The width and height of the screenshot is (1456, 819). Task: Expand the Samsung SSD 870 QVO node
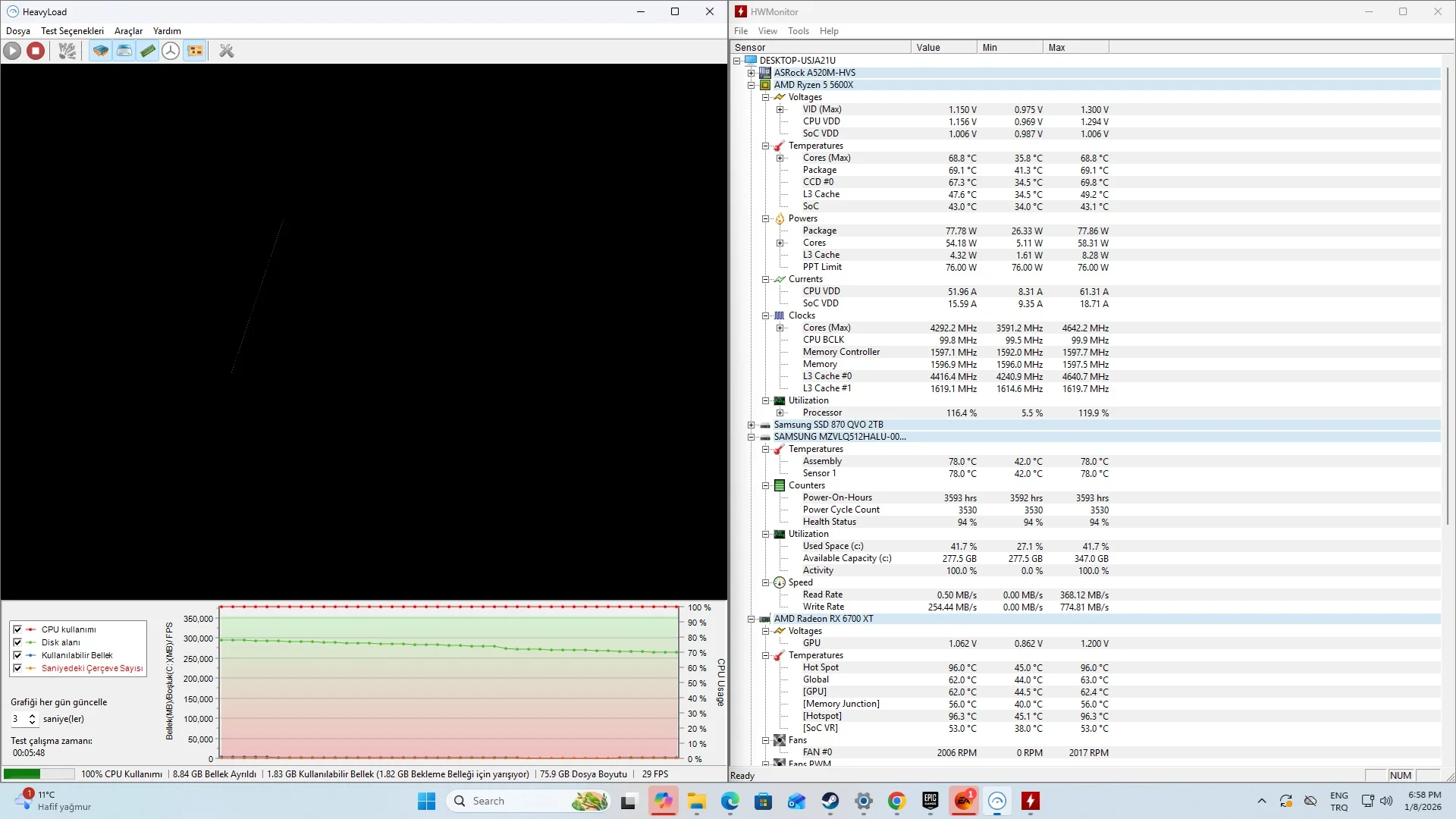coord(751,425)
